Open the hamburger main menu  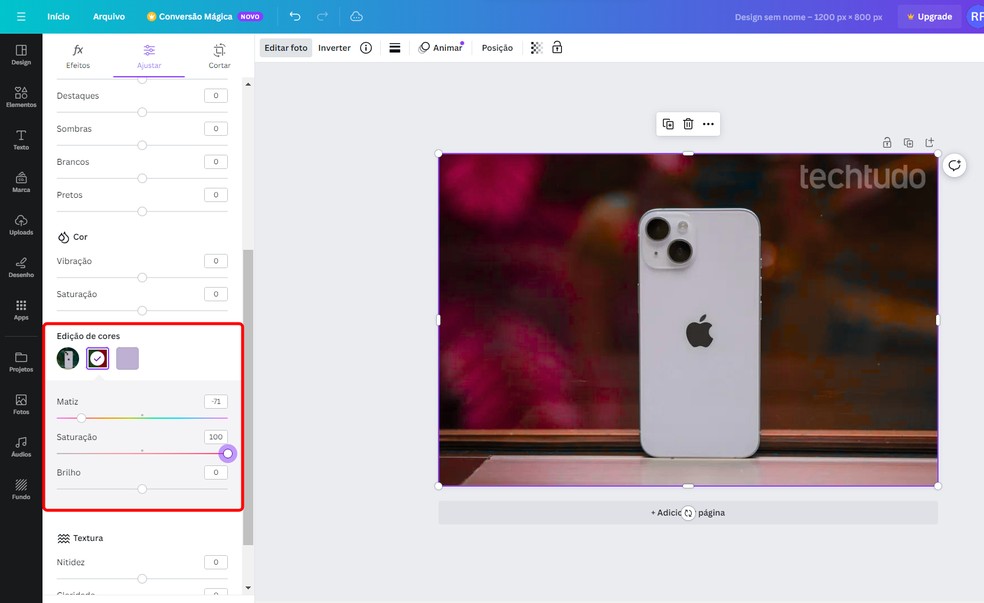[21, 16]
